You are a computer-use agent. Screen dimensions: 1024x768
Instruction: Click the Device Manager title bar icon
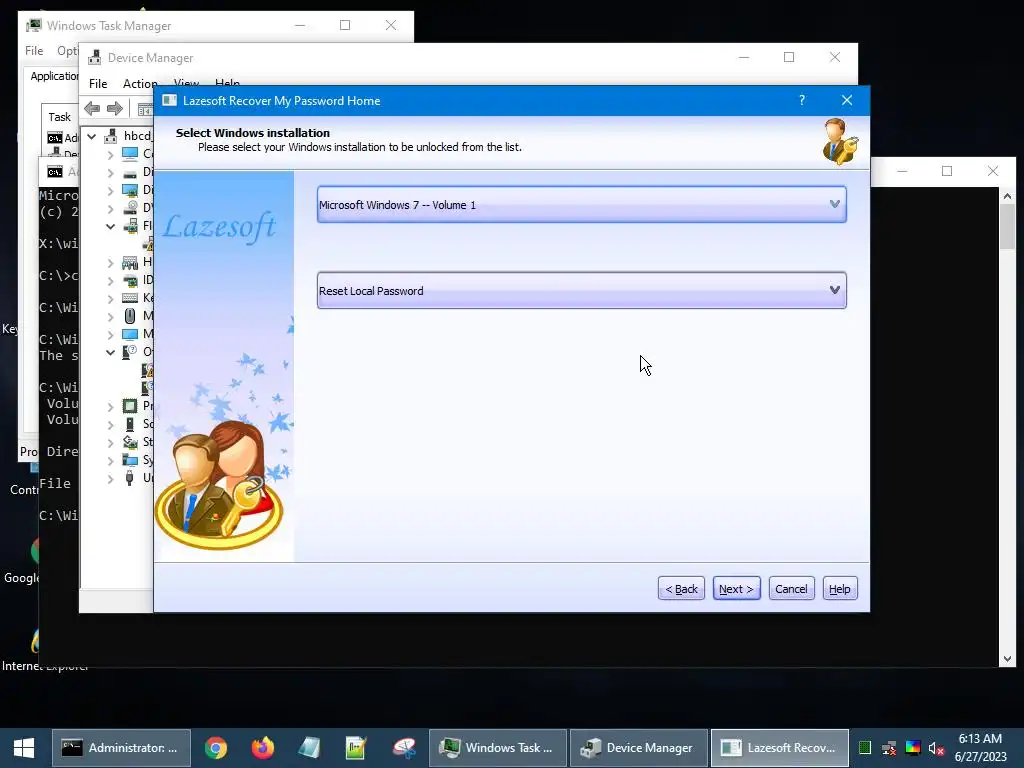pos(95,57)
